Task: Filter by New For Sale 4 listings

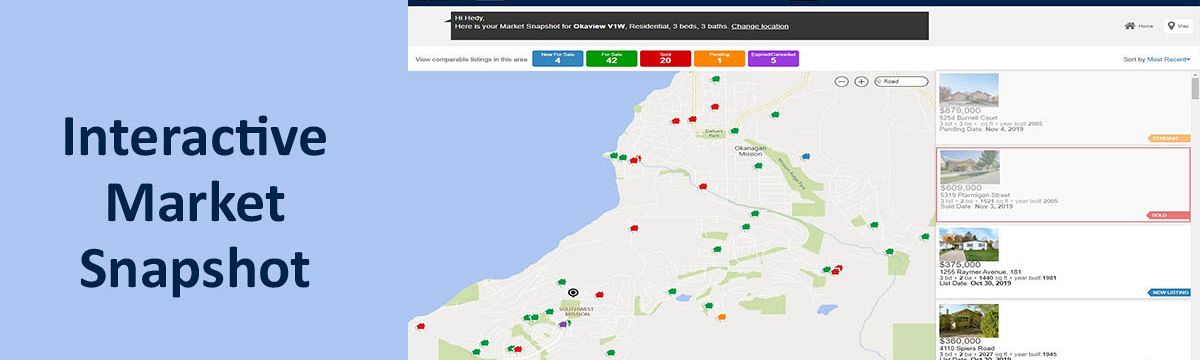Action: coord(558,58)
